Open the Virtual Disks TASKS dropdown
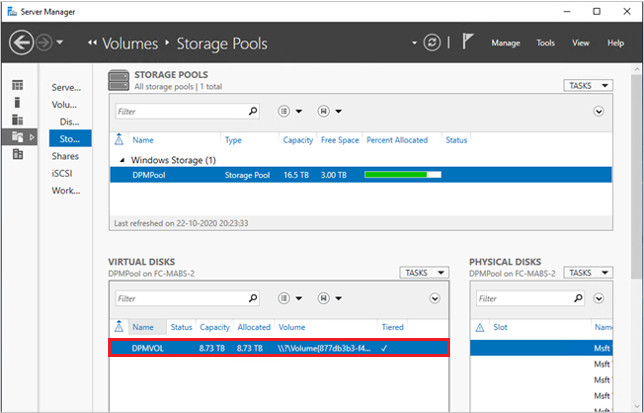 (x=424, y=272)
